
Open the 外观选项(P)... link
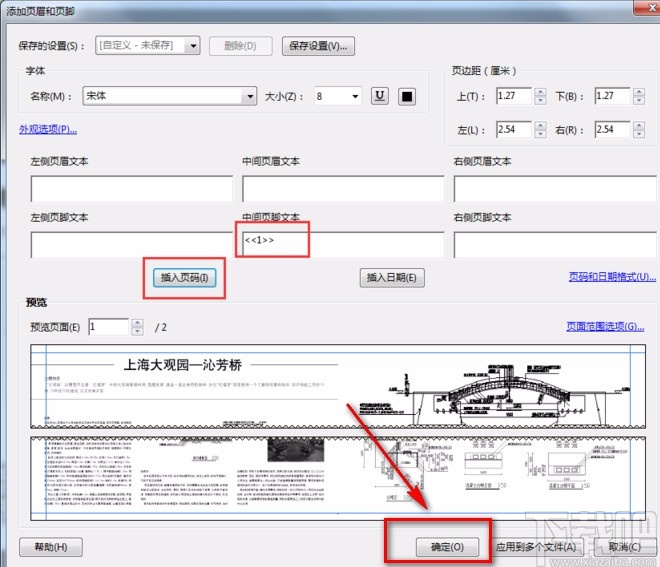point(48,129)
